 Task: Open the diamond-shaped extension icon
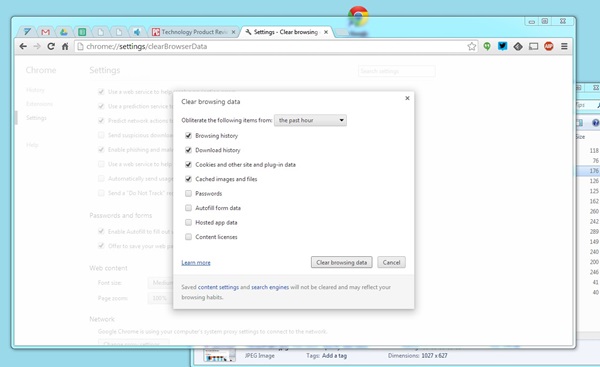coord(518,46)
